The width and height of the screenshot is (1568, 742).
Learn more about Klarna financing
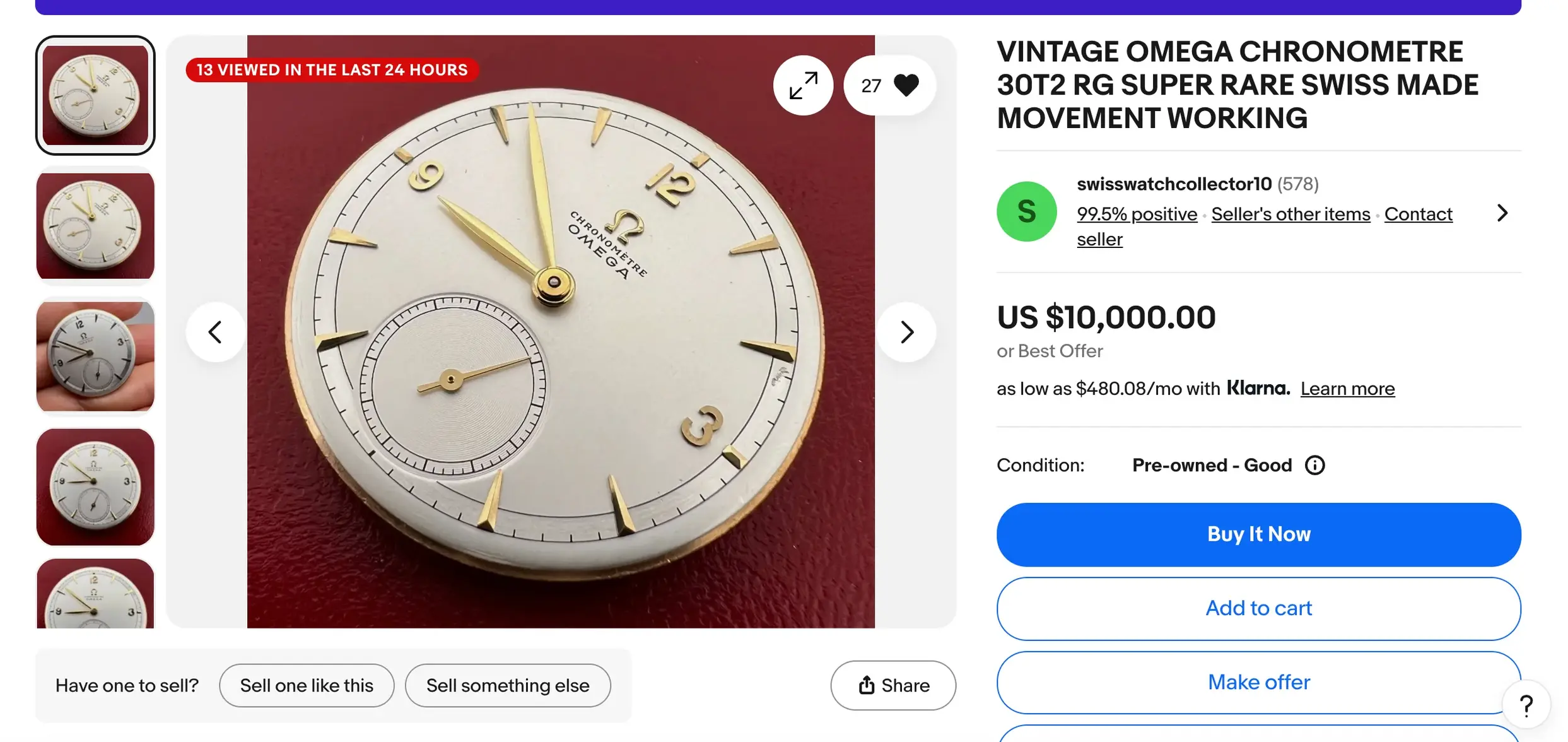(x=1347, y=389)
